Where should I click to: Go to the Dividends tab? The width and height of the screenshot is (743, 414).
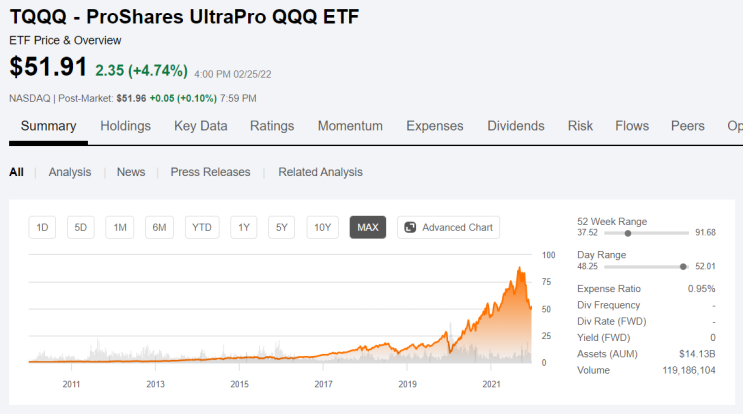click(x=516, y=126)
